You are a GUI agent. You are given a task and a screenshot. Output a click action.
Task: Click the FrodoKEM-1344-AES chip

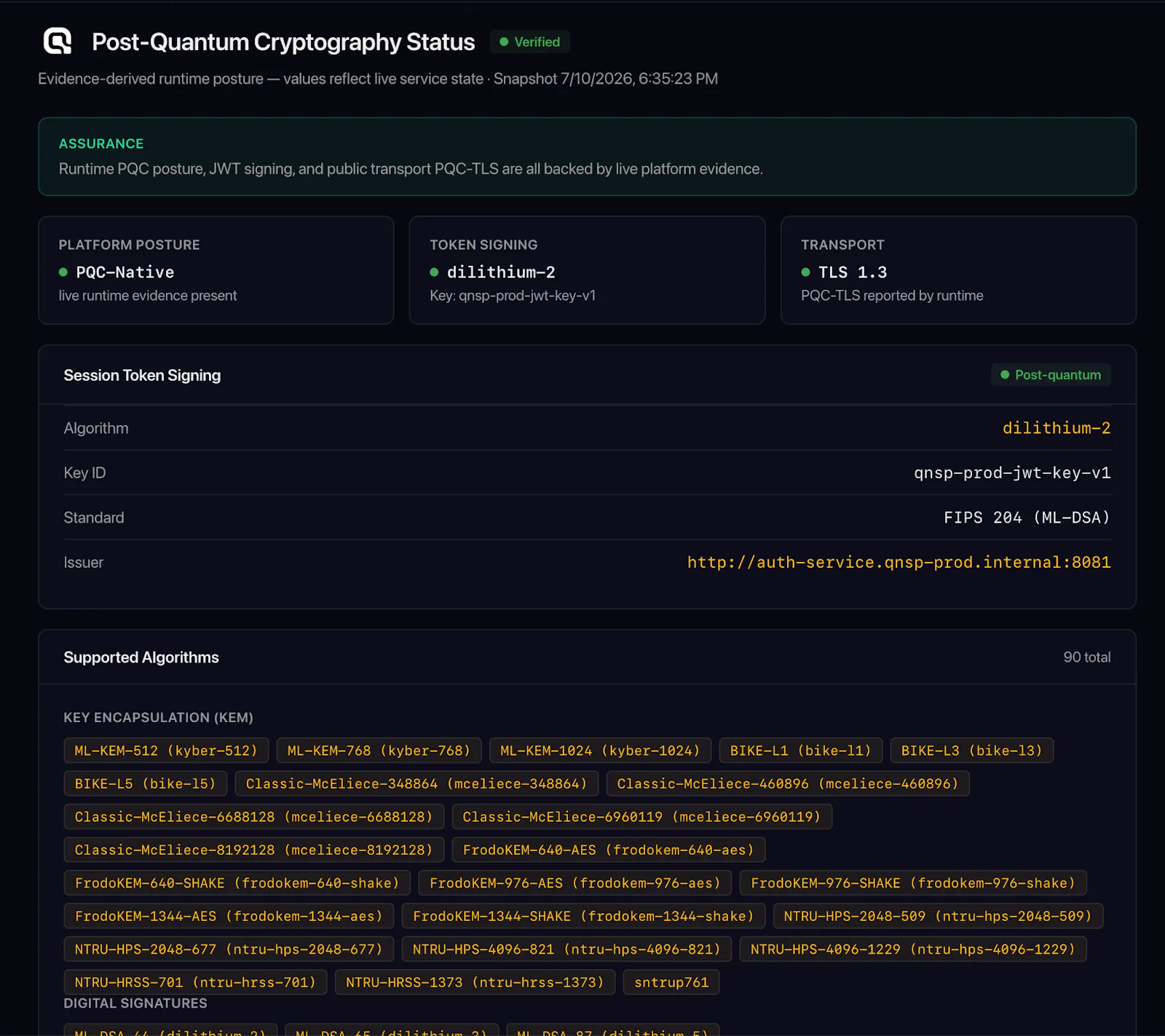coord(229,916)
